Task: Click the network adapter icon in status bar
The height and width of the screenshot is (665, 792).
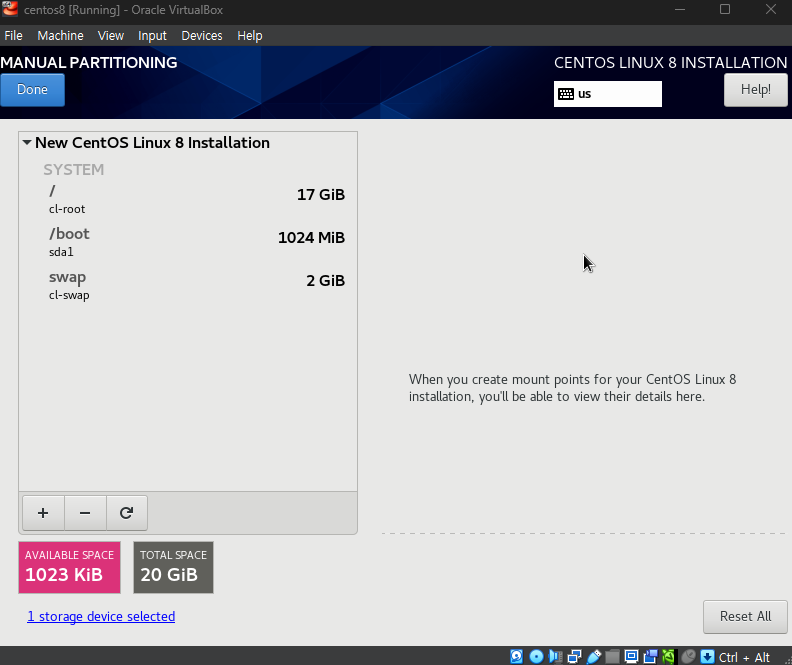Action: tap(574, 656)
